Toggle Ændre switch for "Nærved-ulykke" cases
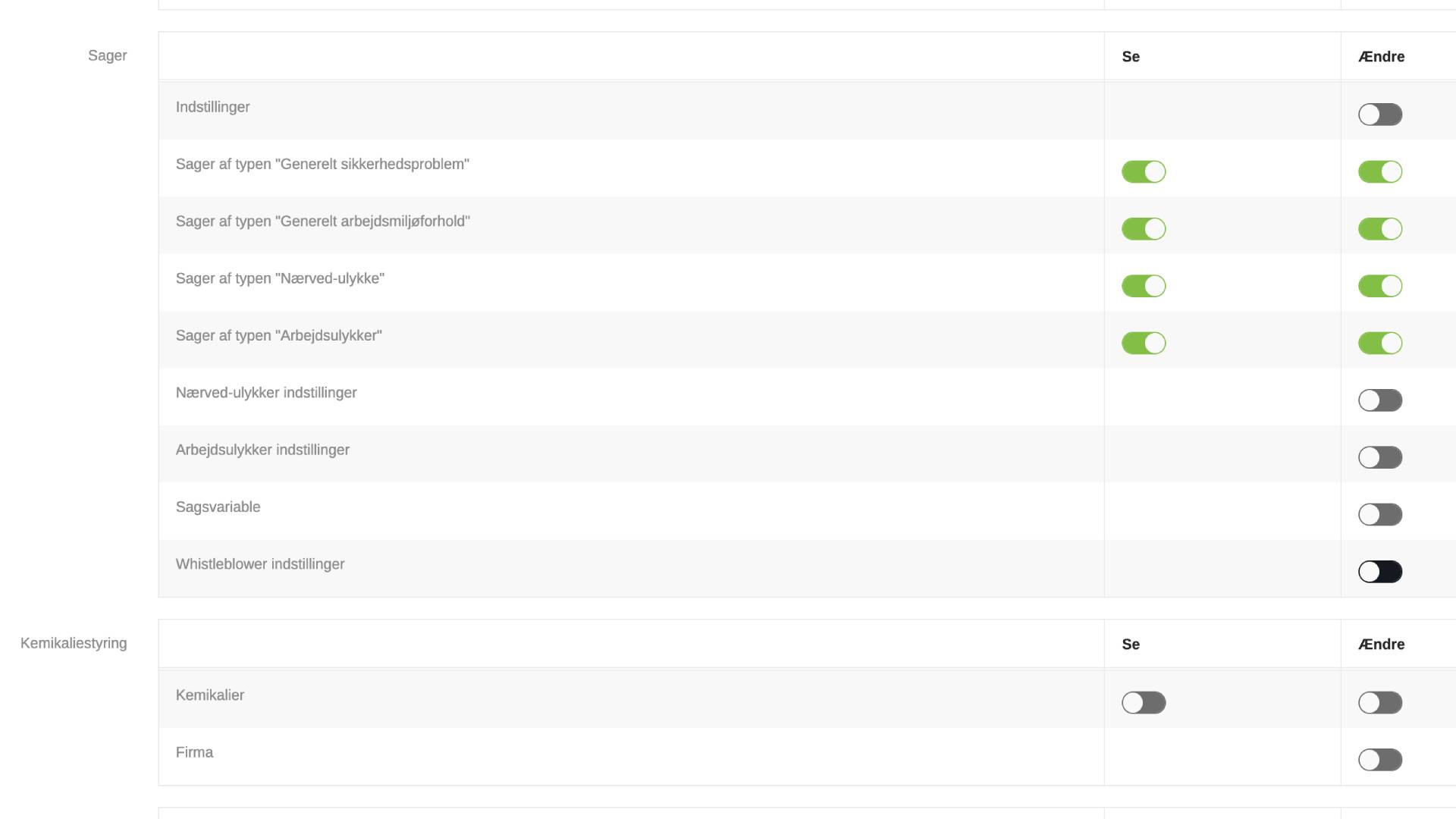 pyautogui.click(x=1380, y=286)
